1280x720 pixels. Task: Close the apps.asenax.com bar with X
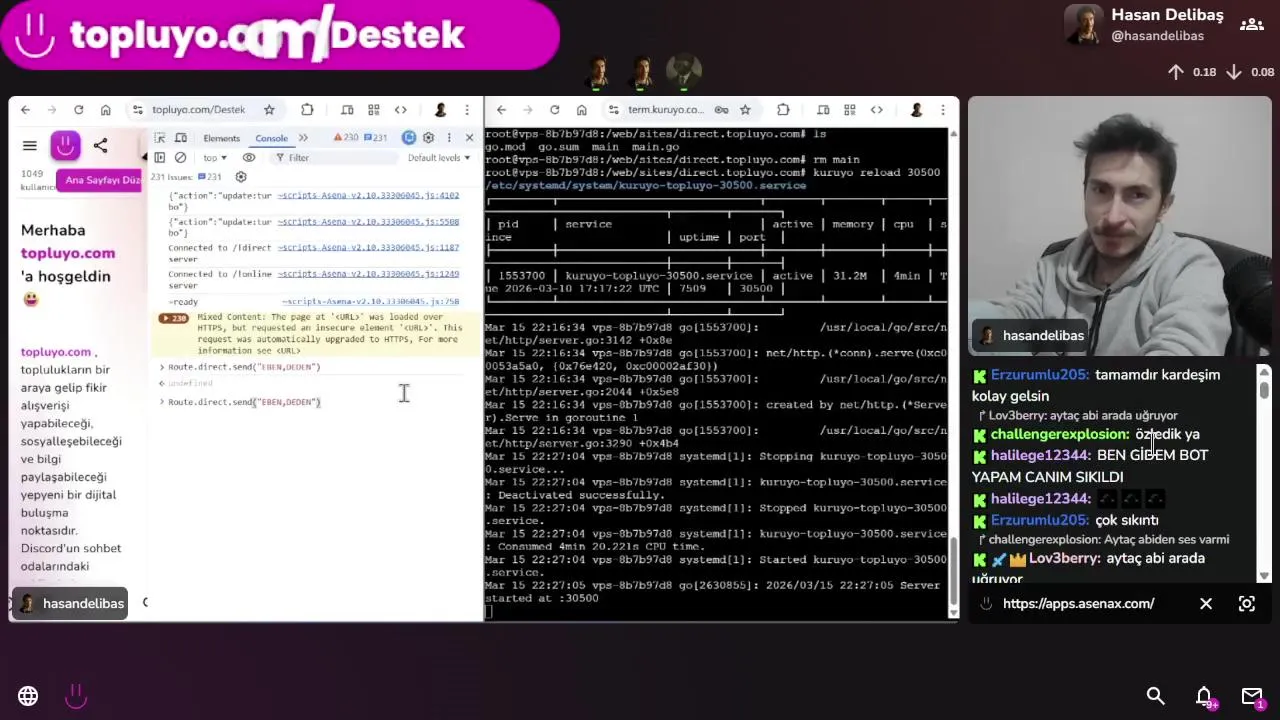tap(1206, 603)
